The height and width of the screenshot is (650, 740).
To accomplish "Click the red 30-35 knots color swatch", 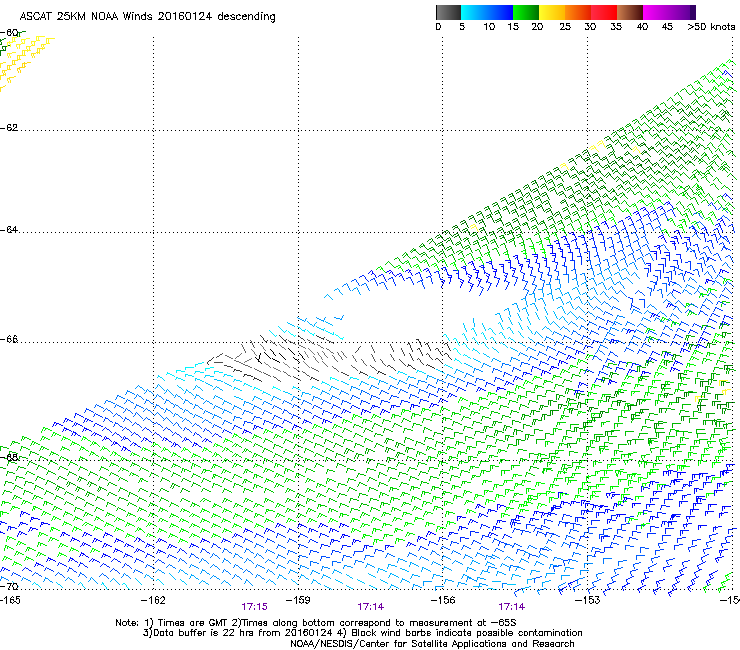I will point(604,12).
